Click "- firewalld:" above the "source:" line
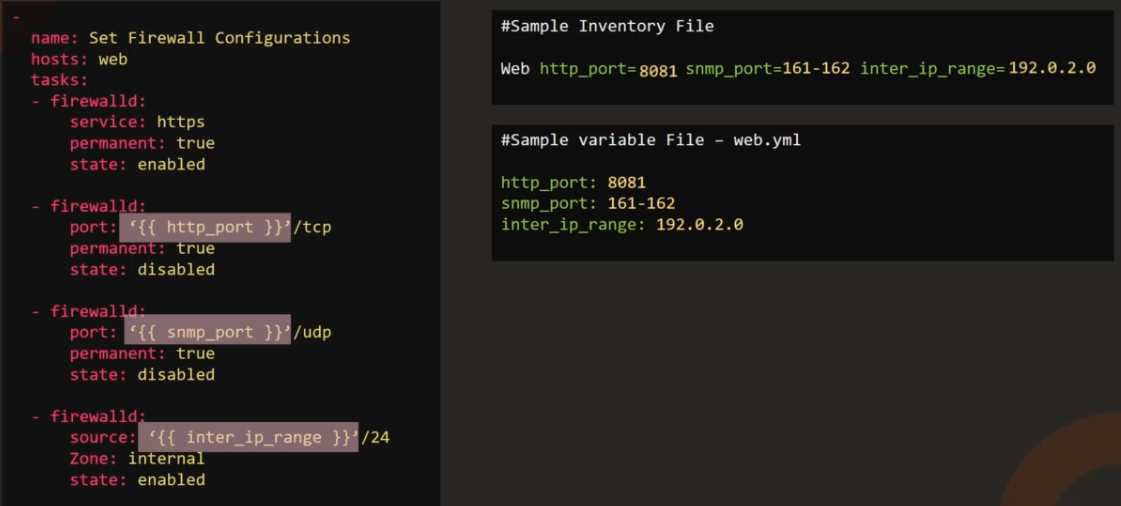This screenshot has width=1121, height=506. (x=89, y=417)
